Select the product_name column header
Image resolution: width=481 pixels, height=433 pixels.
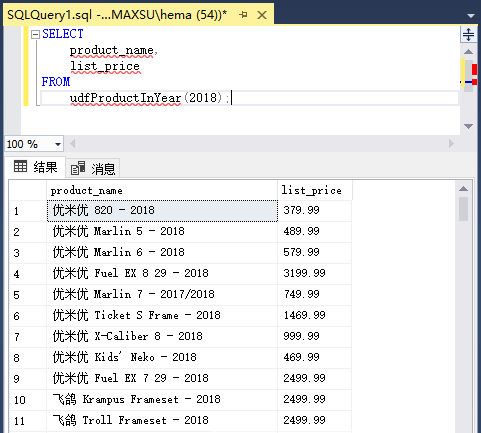(162, 190)
